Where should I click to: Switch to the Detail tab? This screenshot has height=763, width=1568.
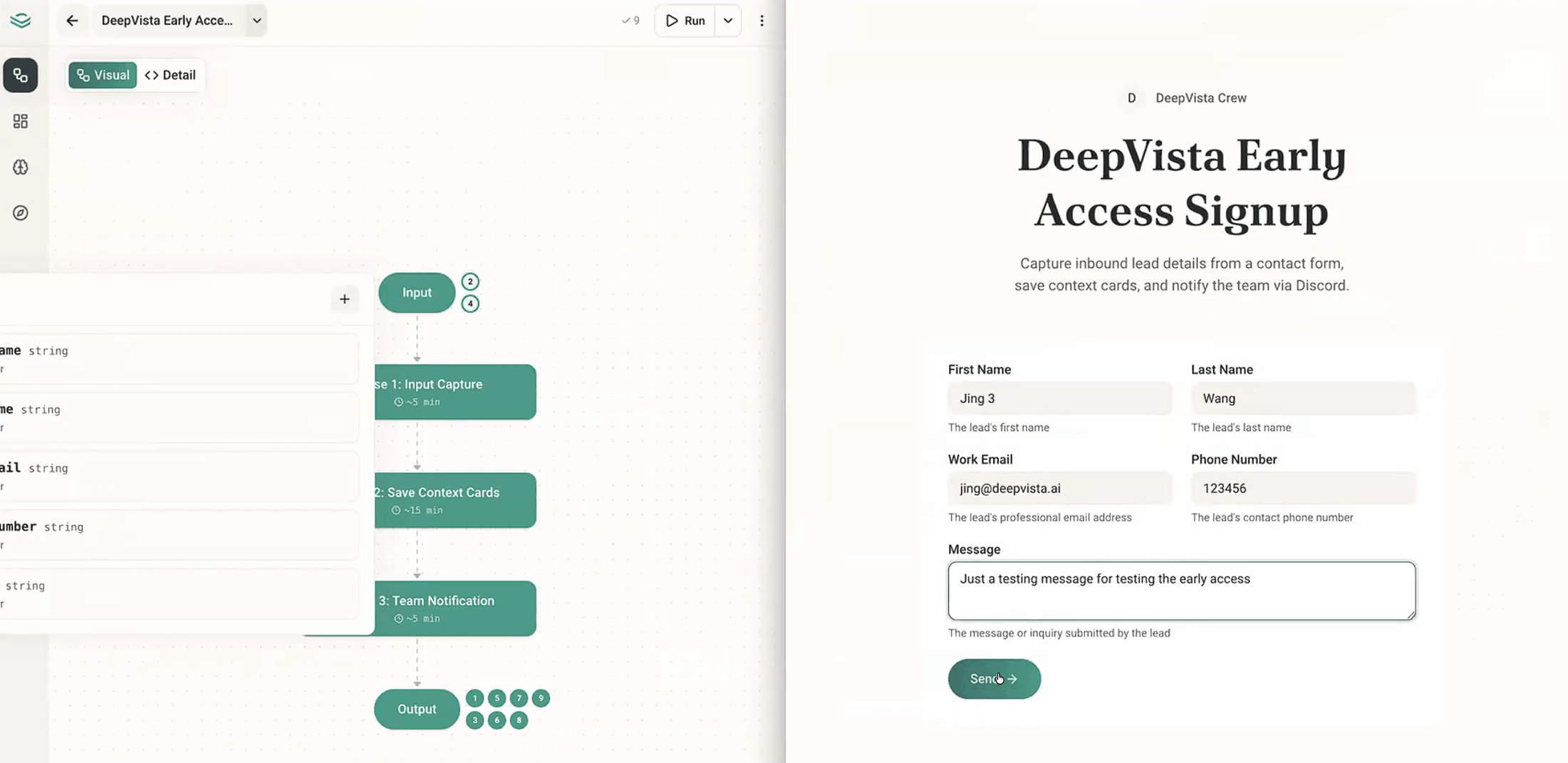(x=170, y=75)
